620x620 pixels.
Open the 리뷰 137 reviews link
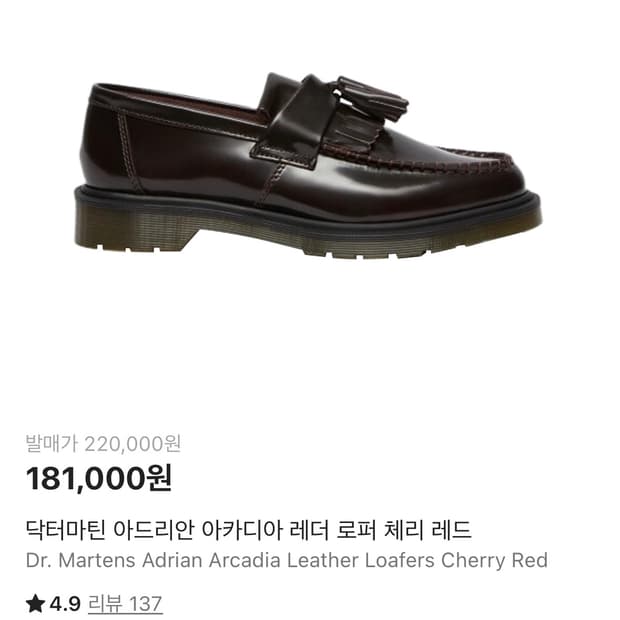[125, 604]
